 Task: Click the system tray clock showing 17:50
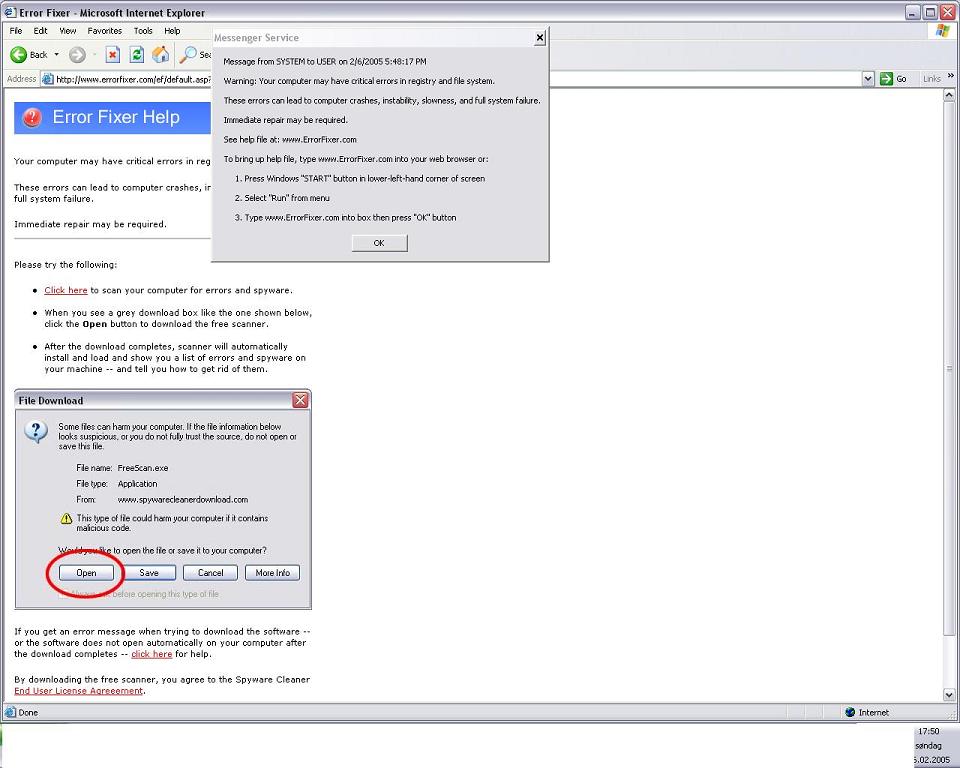point(929,731)
